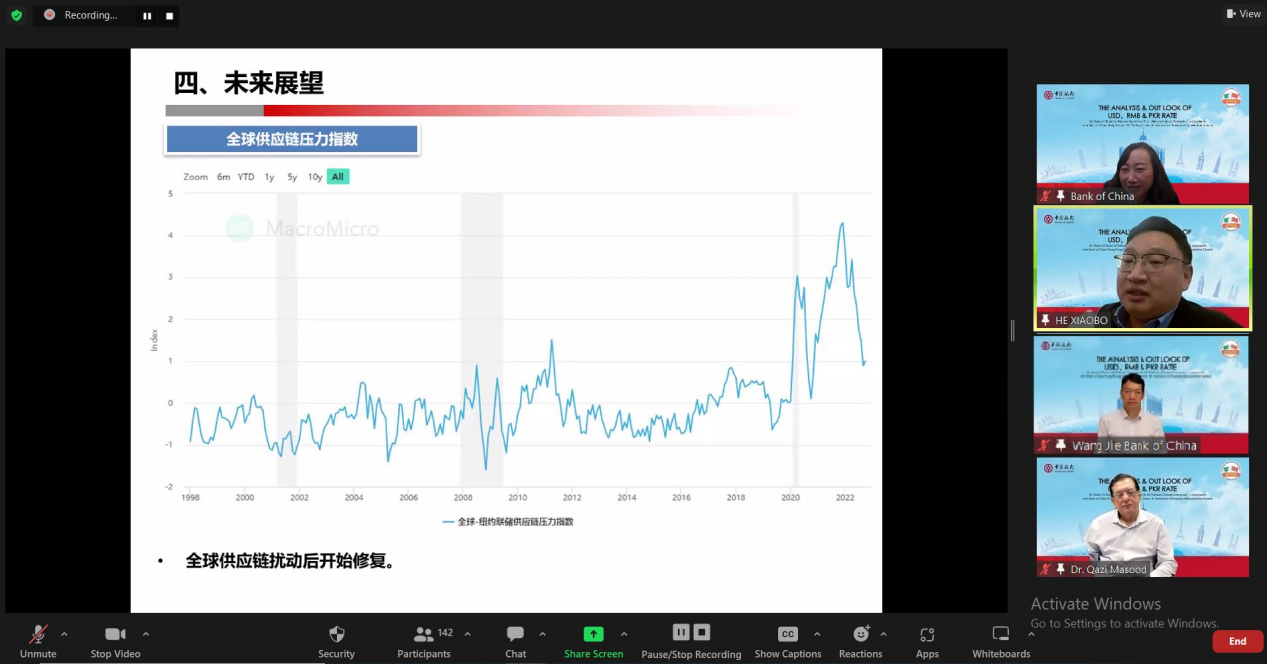Stop recording from the top recording bar
This screenshot has width=1267, height=664.
tap(169, 16)
